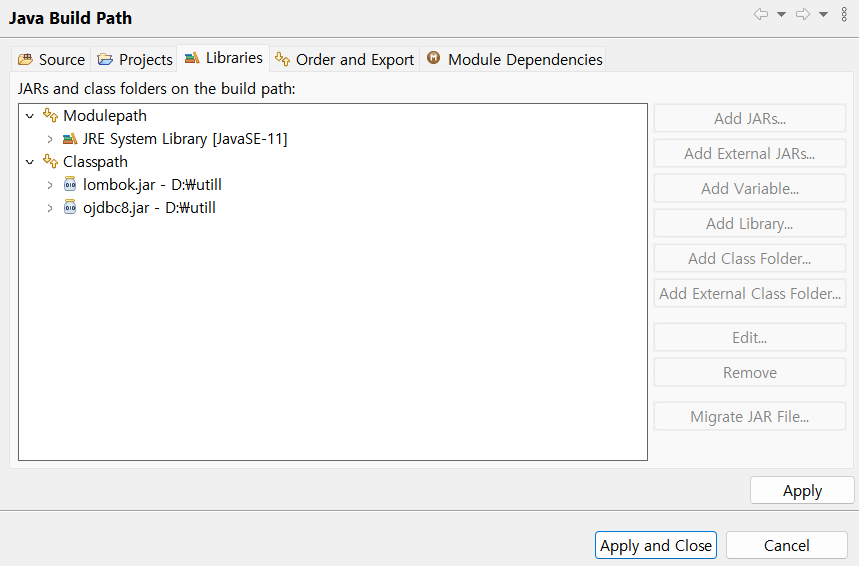
Task: Click the Source tab folder icon
Action: pos(25,59)
